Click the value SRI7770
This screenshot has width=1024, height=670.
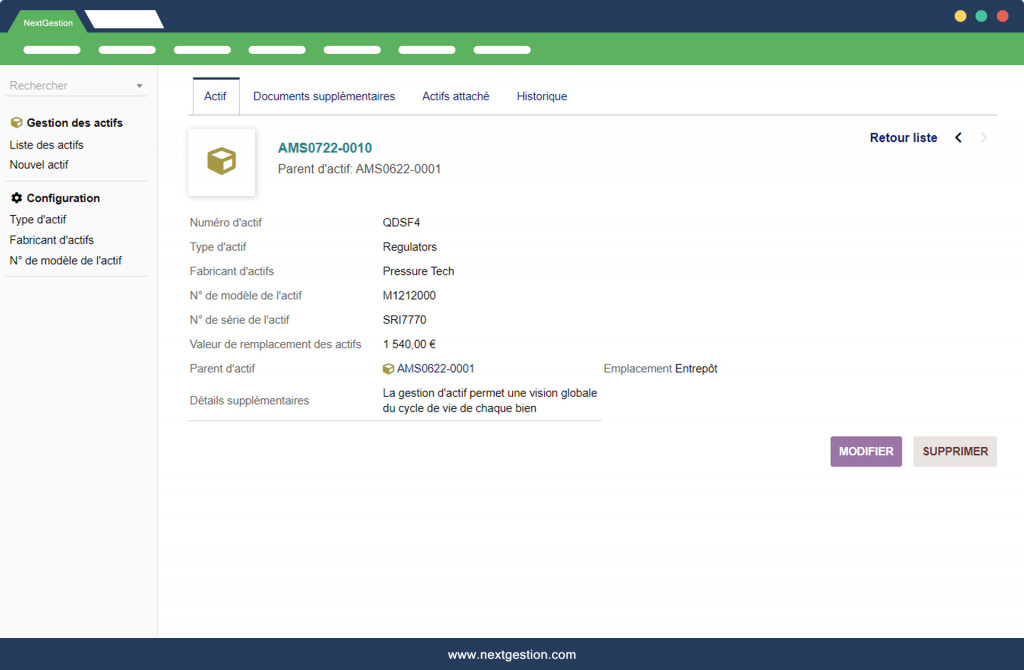tap(404, 320)
